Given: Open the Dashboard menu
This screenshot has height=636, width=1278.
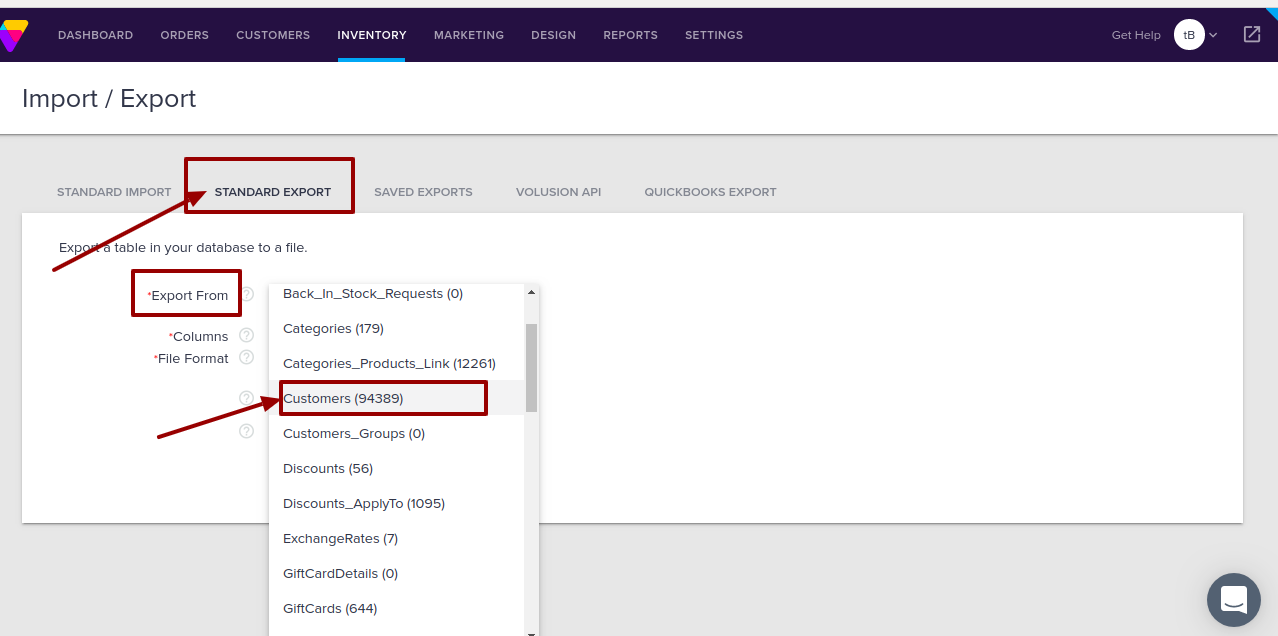Looking at the screenshot, I should (x=95, y=35).
